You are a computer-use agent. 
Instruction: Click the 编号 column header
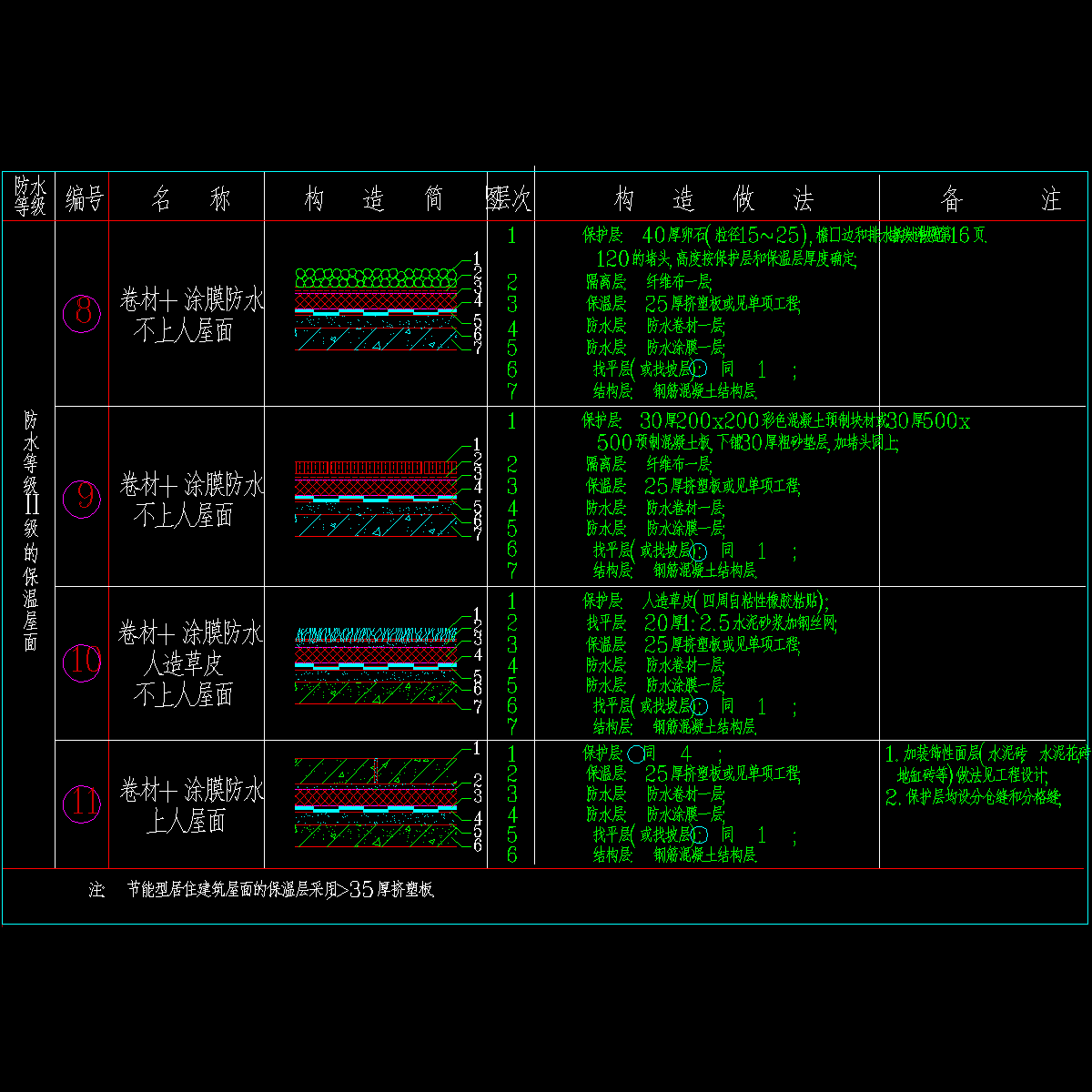(x=83, y=198)
